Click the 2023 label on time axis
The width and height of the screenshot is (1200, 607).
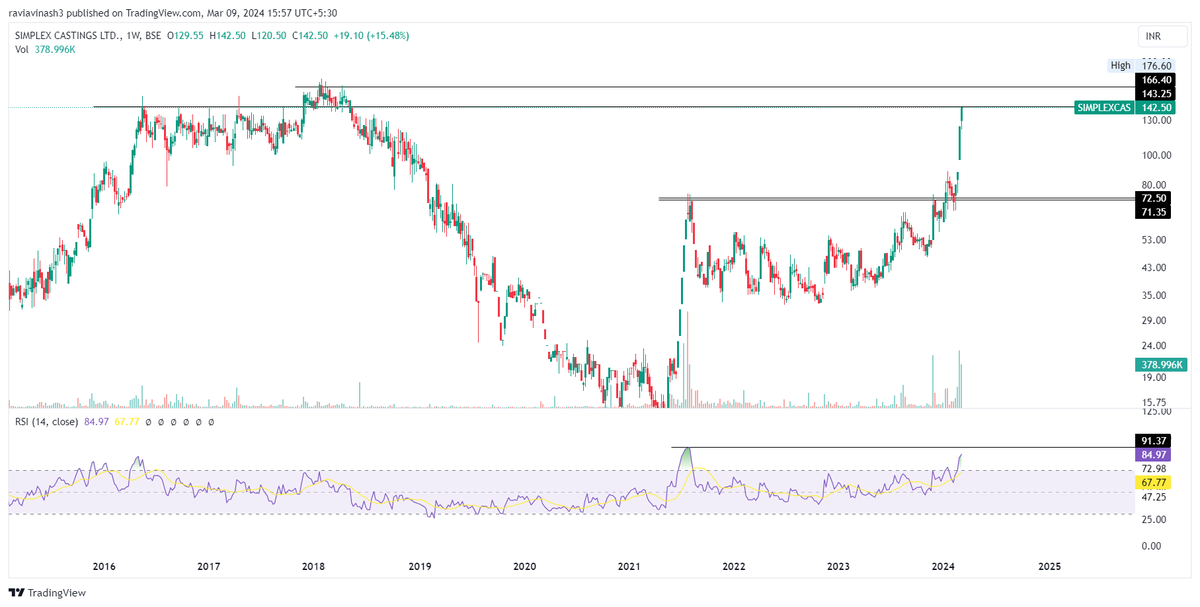pyautogui.click(x=839, y=566)
